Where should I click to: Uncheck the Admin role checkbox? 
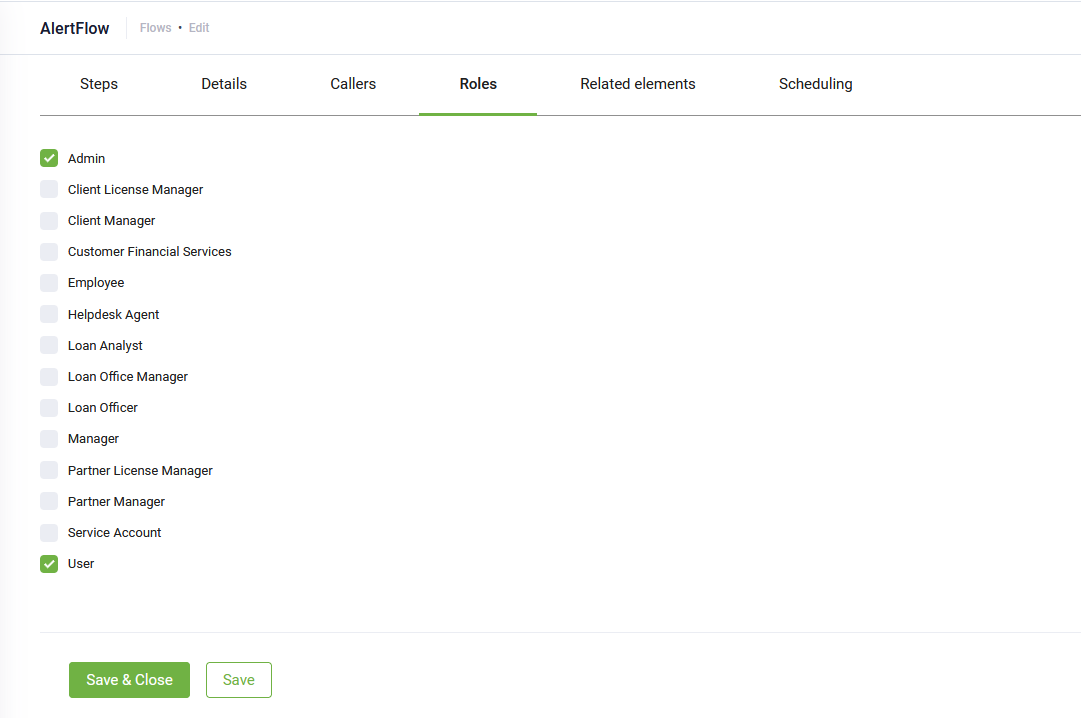[49, 158]
